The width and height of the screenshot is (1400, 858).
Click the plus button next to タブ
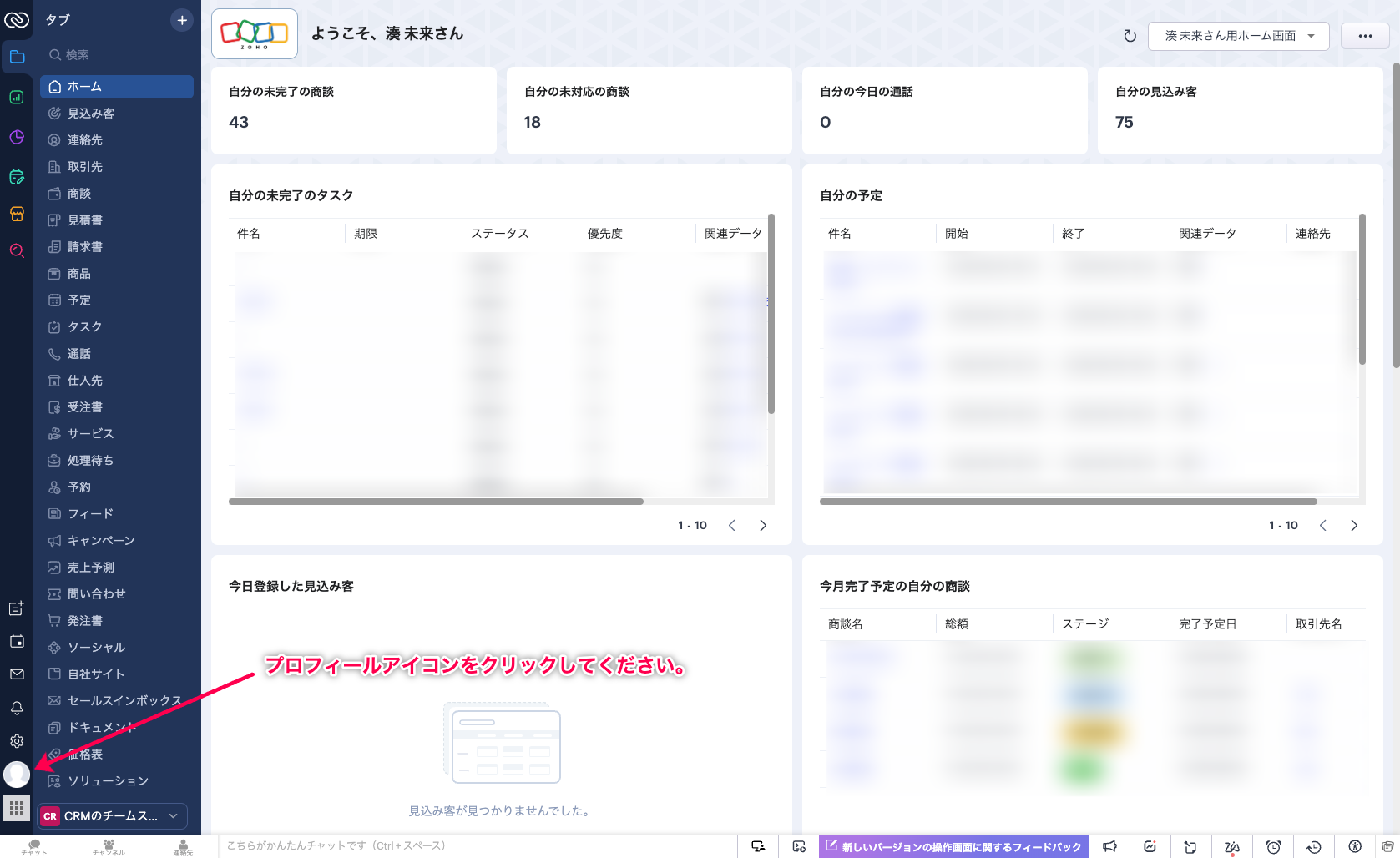(x=181, y=20)
